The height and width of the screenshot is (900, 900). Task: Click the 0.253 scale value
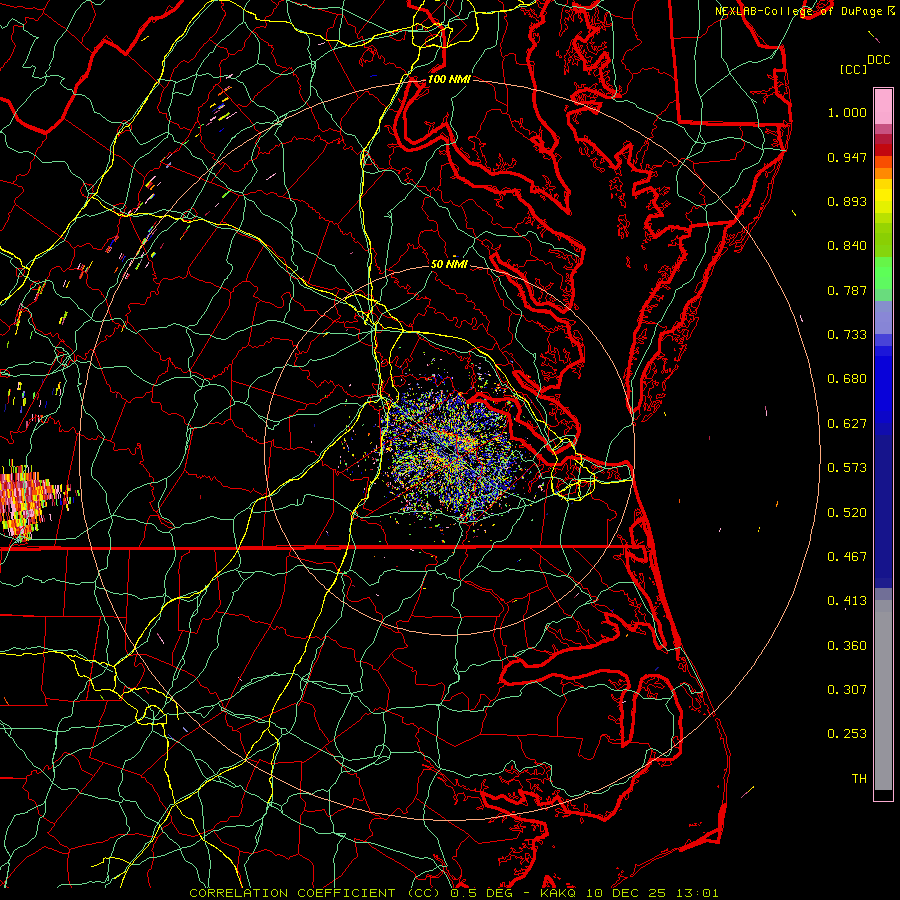[x=847, y=734]
